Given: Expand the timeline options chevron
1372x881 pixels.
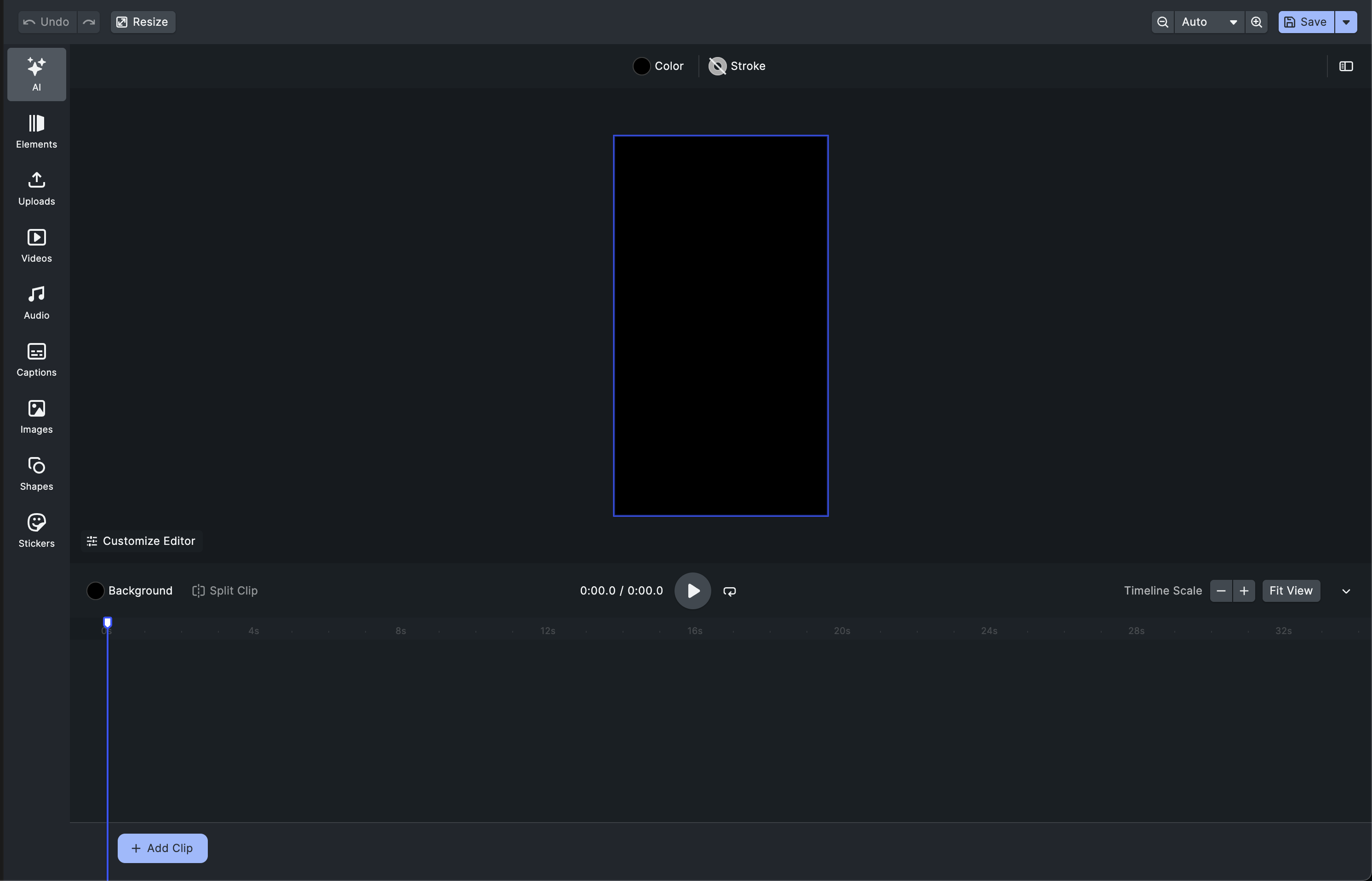Looking at the screenshot, I should [x=1346, y=590].
